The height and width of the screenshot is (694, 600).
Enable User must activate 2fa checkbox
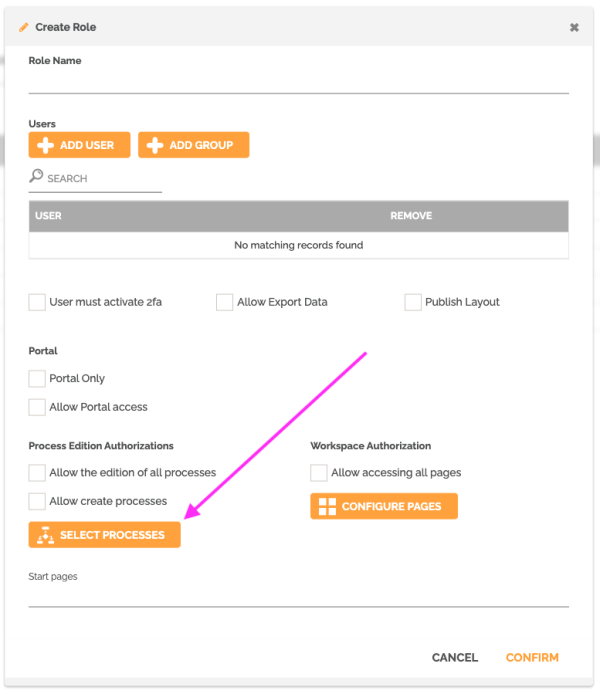click(37, 302)
